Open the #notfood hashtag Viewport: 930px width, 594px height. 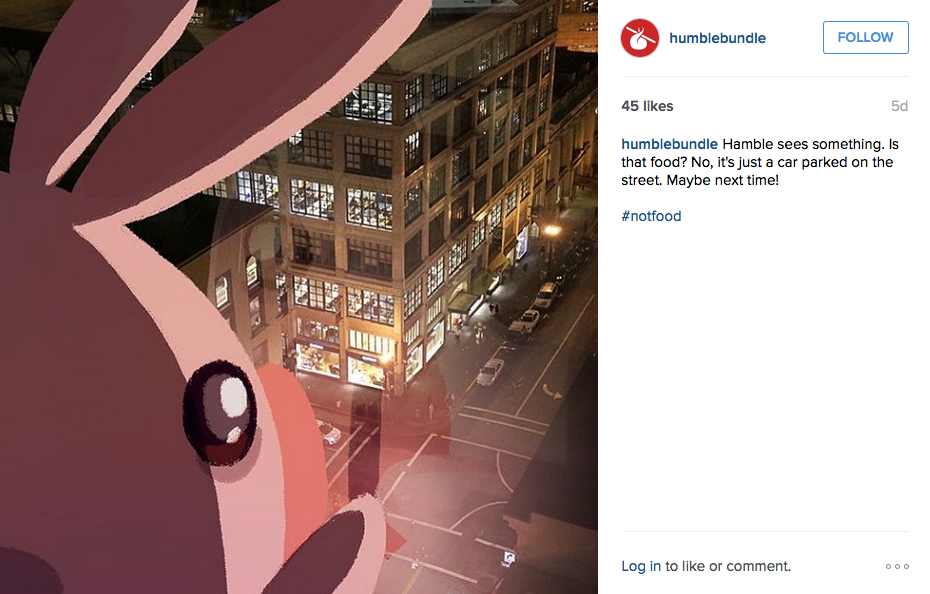[651, 216]
